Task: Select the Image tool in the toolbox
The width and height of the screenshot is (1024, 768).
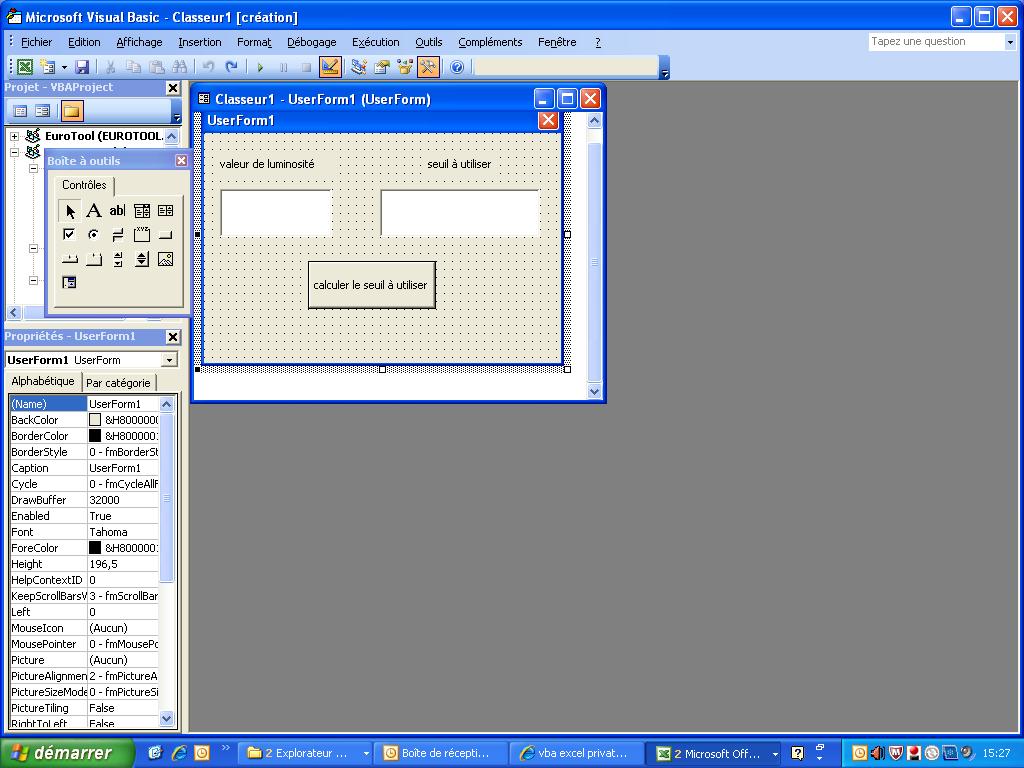Action: coord(166,259)
